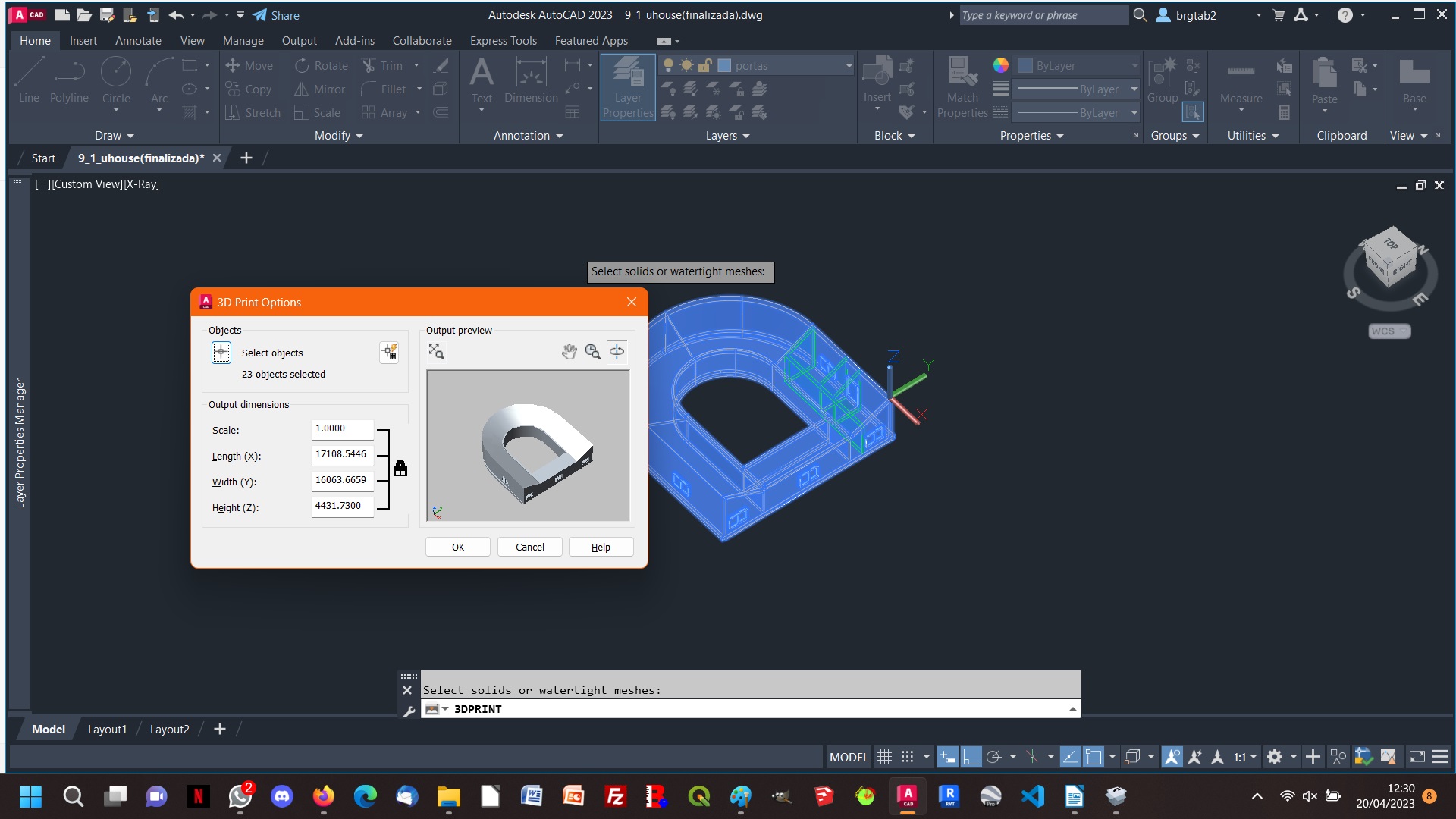Open File Explorer from the Windows taskbar
This screenshot has height=819, width=1456.
pyautogui.click(x=448, y=796)
